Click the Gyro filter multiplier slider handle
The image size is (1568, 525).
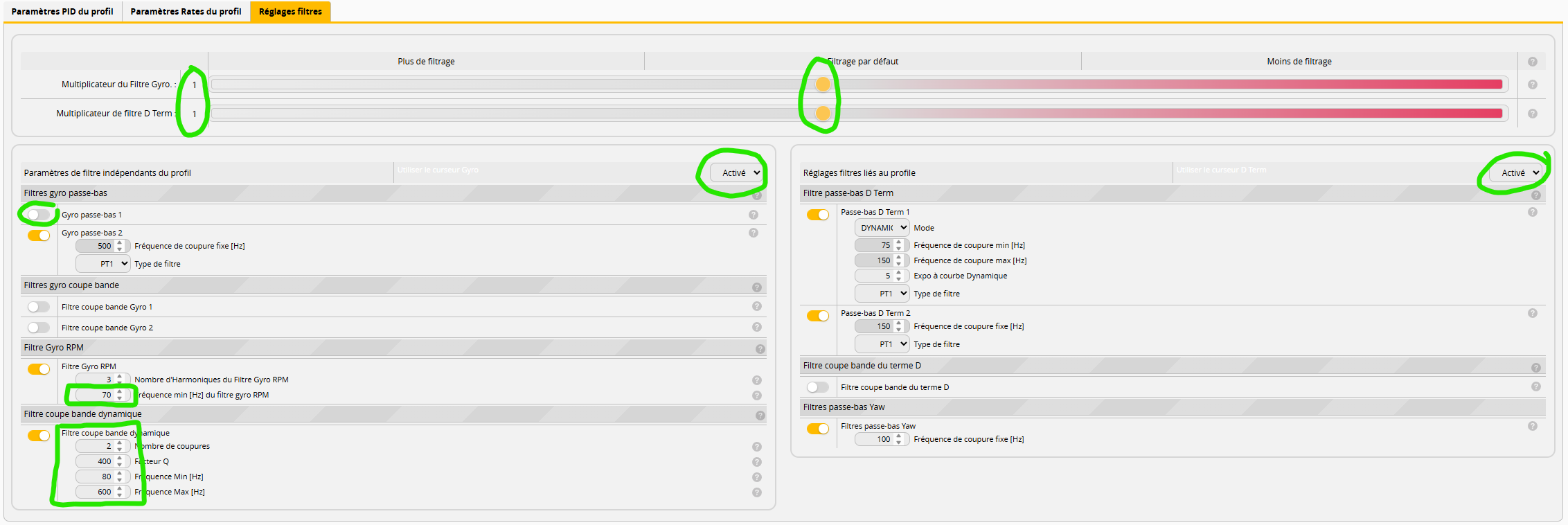822,84
